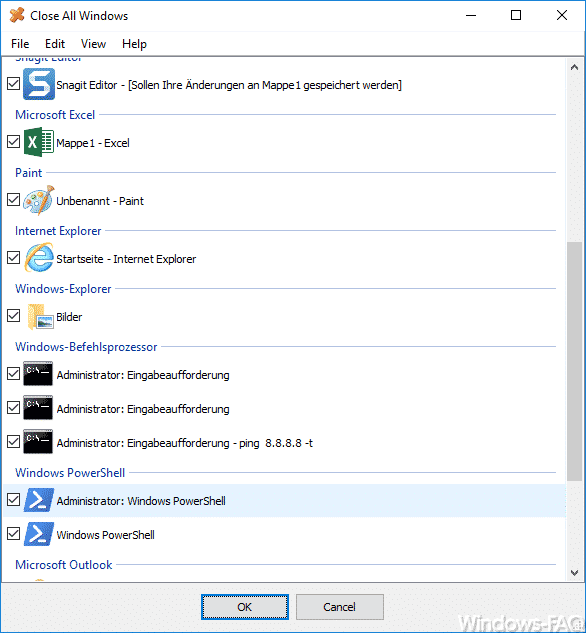This screenshot has width=586, height=633.
Task: Click the 'Windows PowerShell' group header
Action: tap(70, 473)
